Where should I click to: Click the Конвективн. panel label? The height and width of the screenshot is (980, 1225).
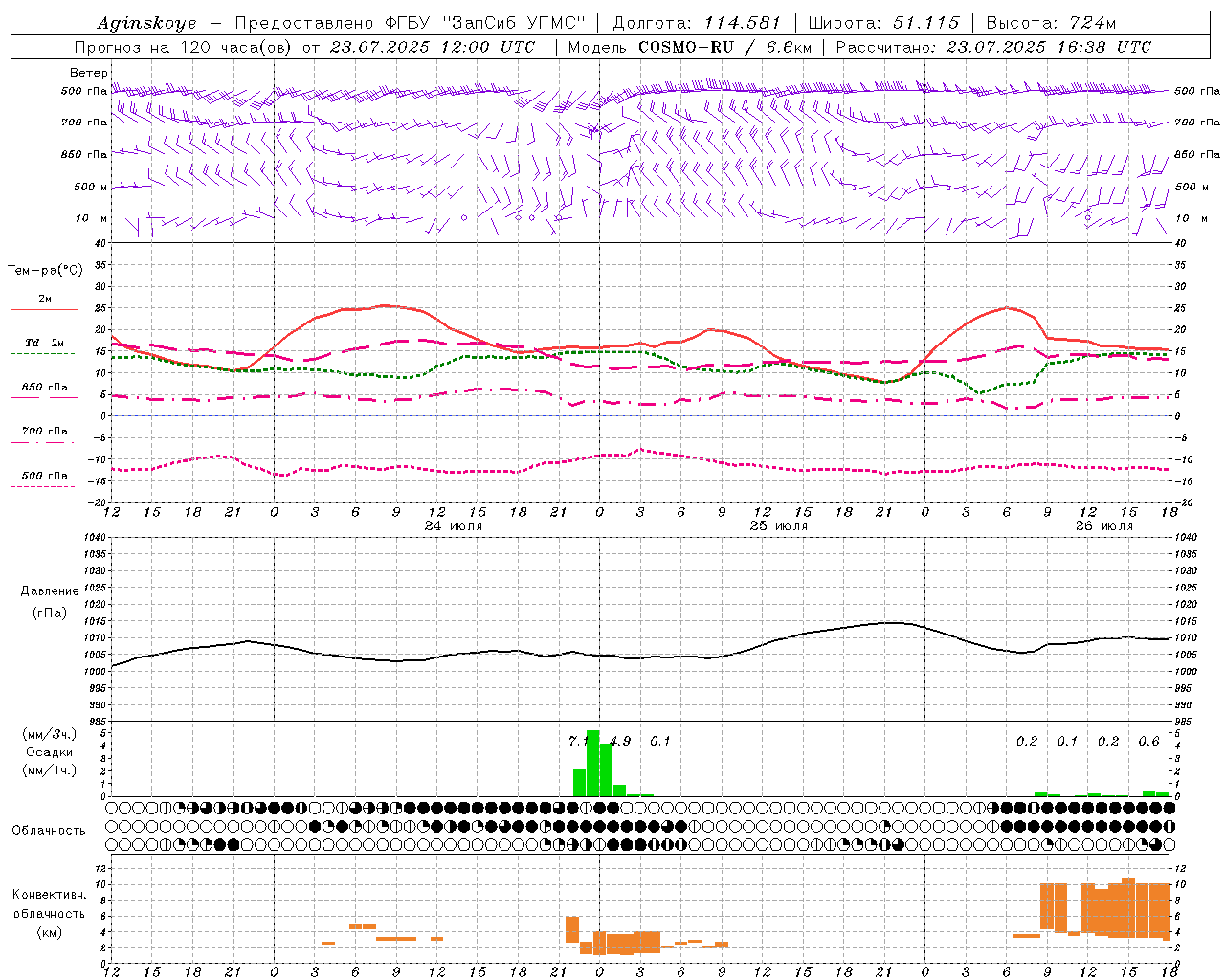click(49, 895)
